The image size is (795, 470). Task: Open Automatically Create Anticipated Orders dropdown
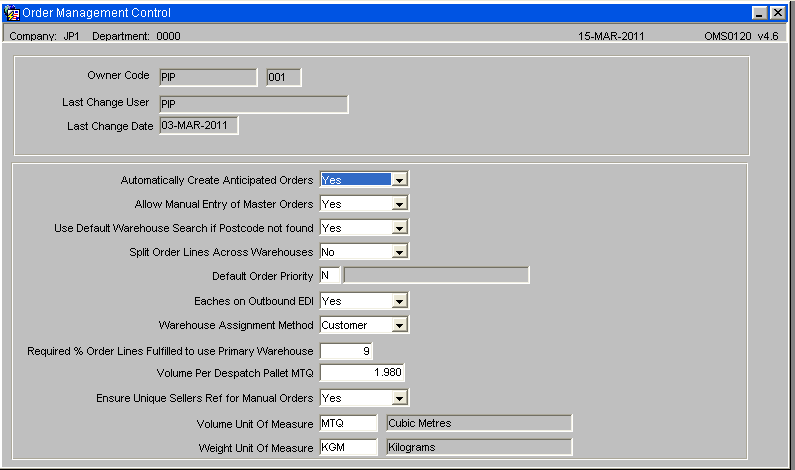coord(400,180)
